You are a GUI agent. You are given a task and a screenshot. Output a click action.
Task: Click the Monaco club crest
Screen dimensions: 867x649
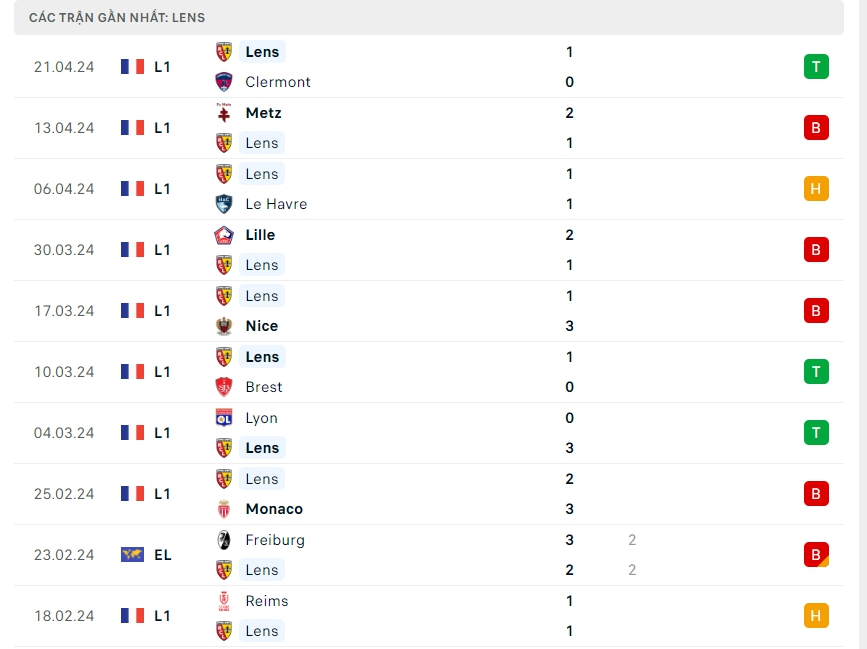[x=224, y=509]
